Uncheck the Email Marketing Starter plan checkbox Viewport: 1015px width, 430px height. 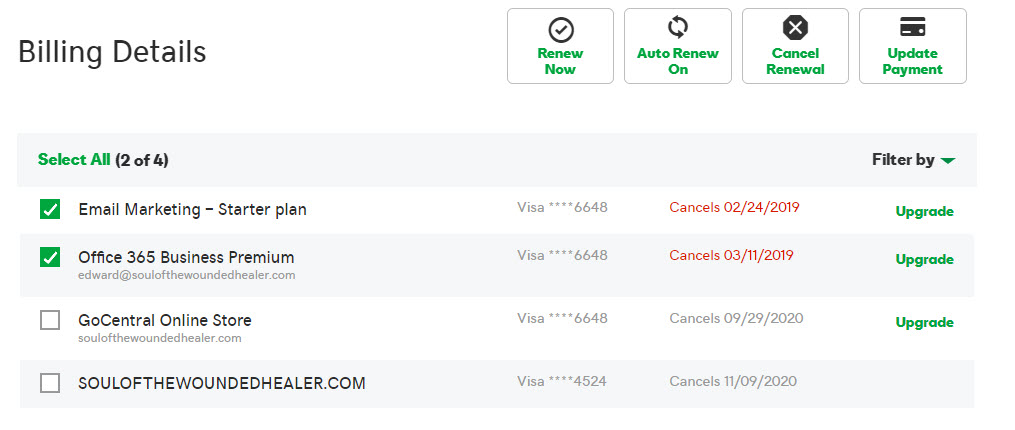(50, 209)
